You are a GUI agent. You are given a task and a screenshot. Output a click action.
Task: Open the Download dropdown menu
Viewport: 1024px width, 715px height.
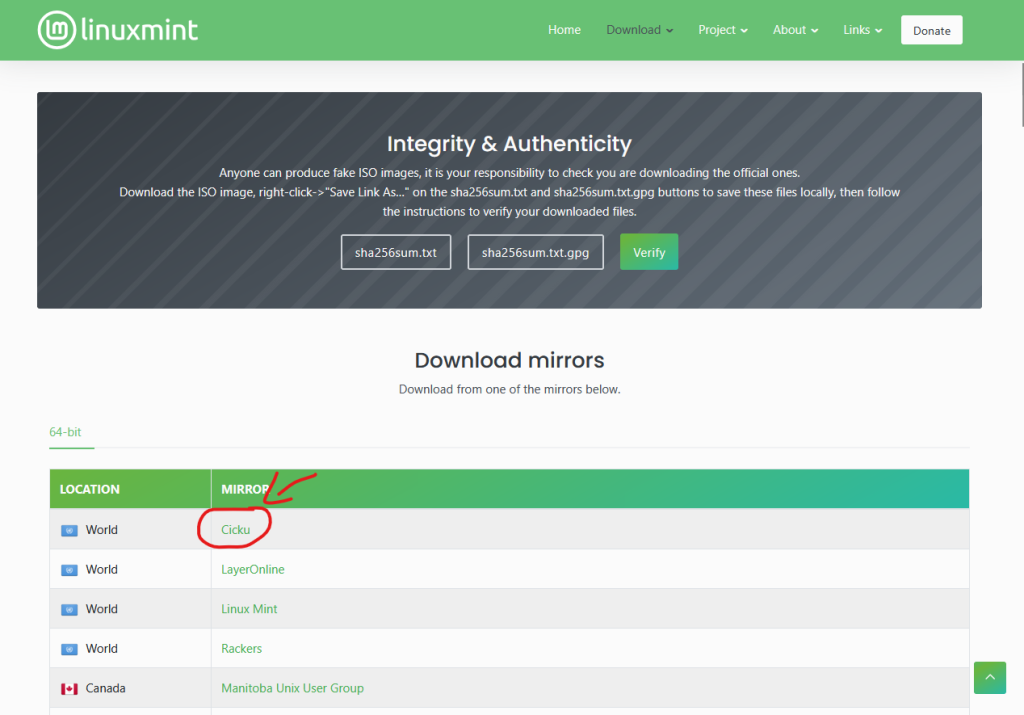coord(639,30)
